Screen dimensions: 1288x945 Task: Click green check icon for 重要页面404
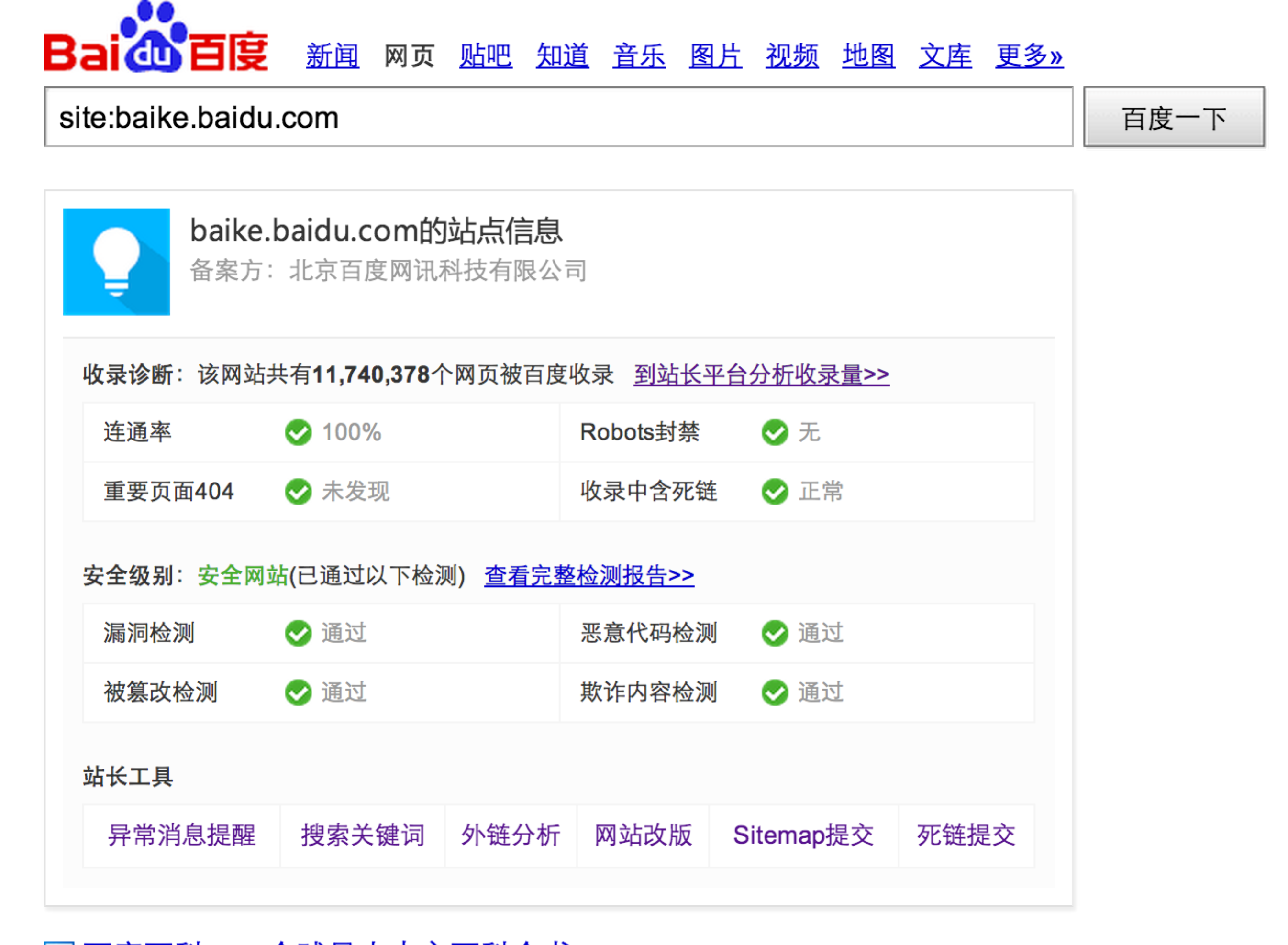coord(298,492)
